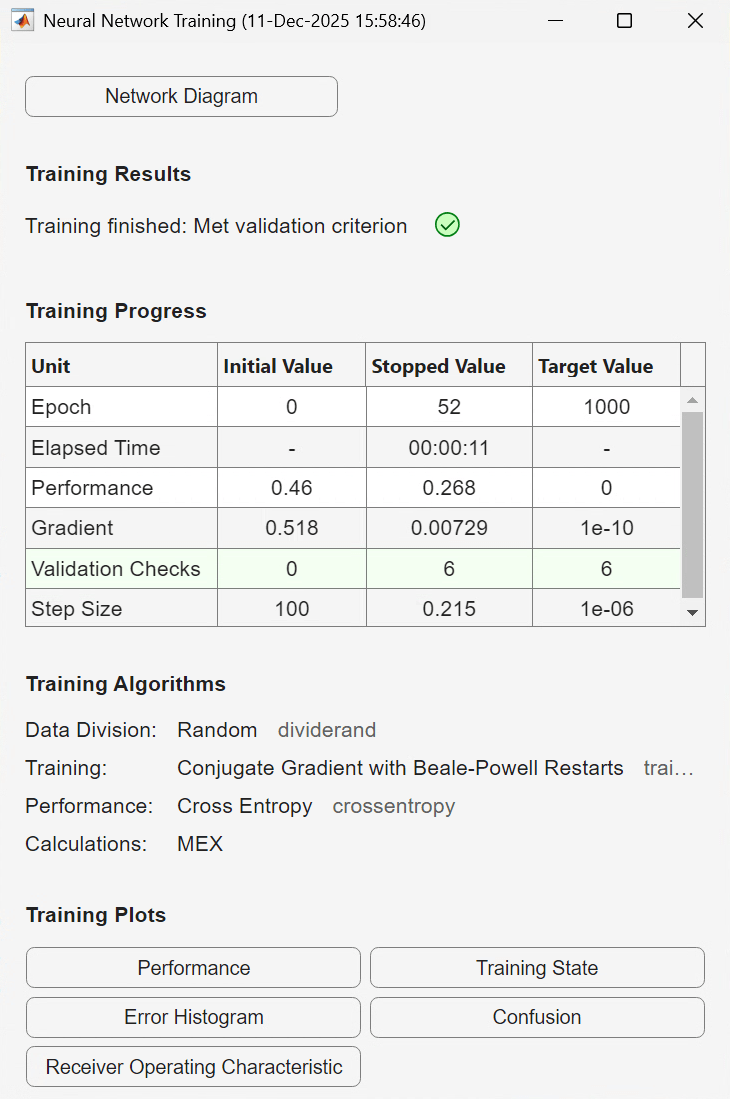The height and width of the screenshot is (1099, 730).
Task: Show the Training State plot
Action: pyautogui.click(x=537, y=968)
